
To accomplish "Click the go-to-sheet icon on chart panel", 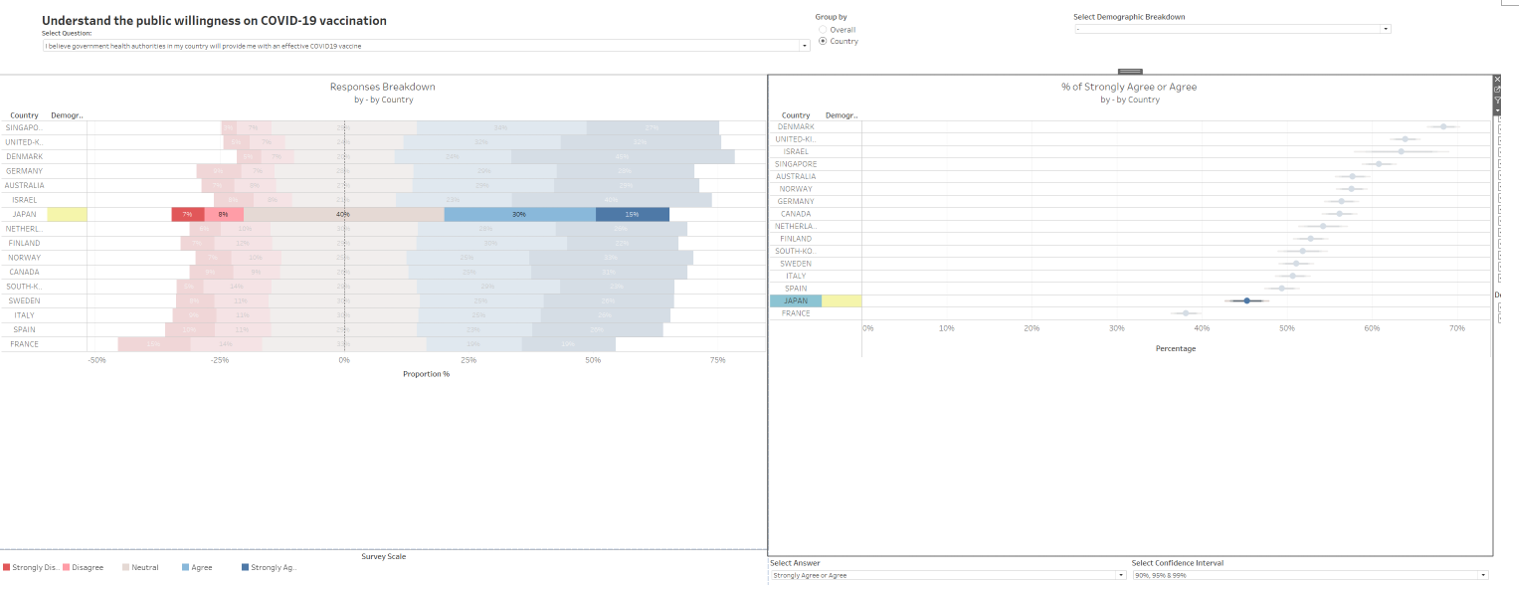I will (x=1497, y=90).
